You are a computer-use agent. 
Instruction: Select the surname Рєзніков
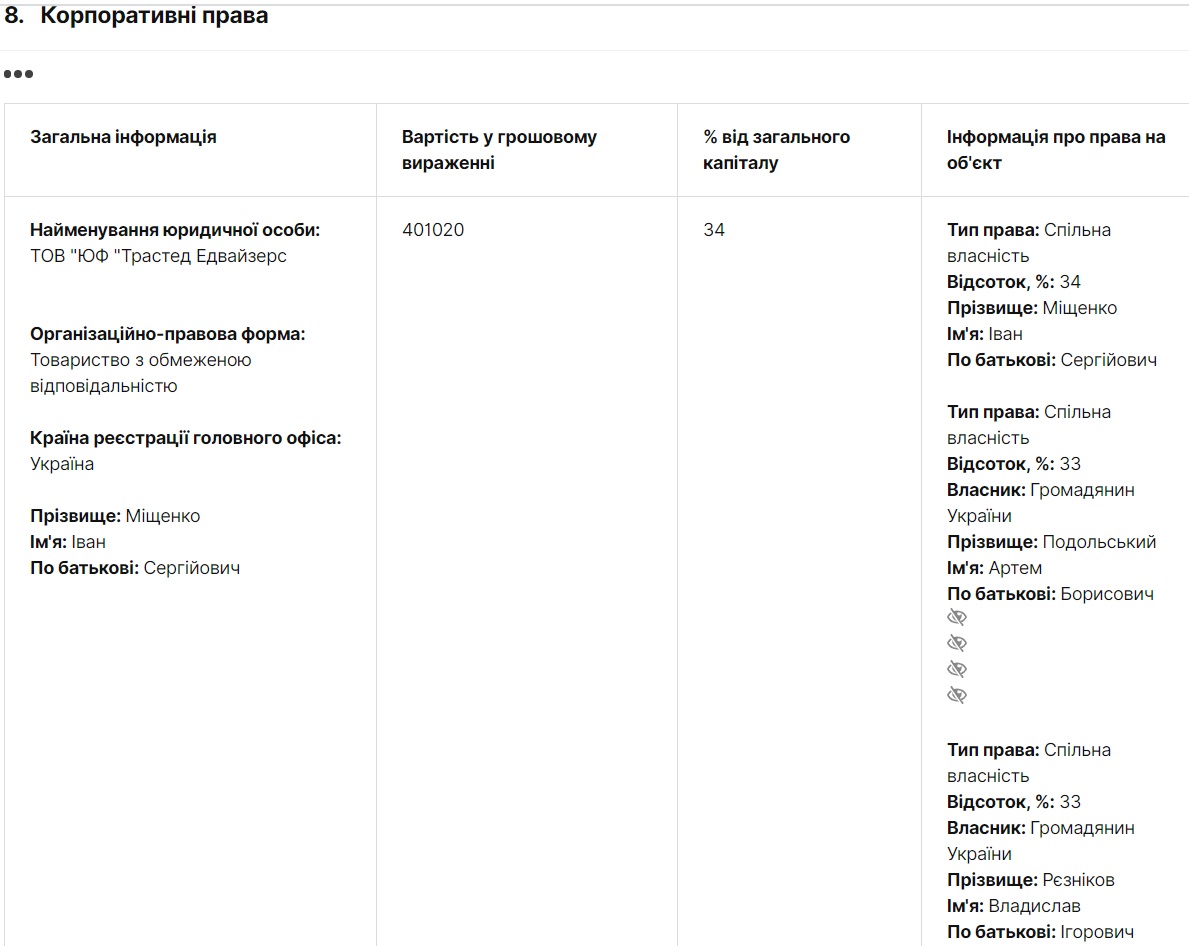pos(1077,880)
